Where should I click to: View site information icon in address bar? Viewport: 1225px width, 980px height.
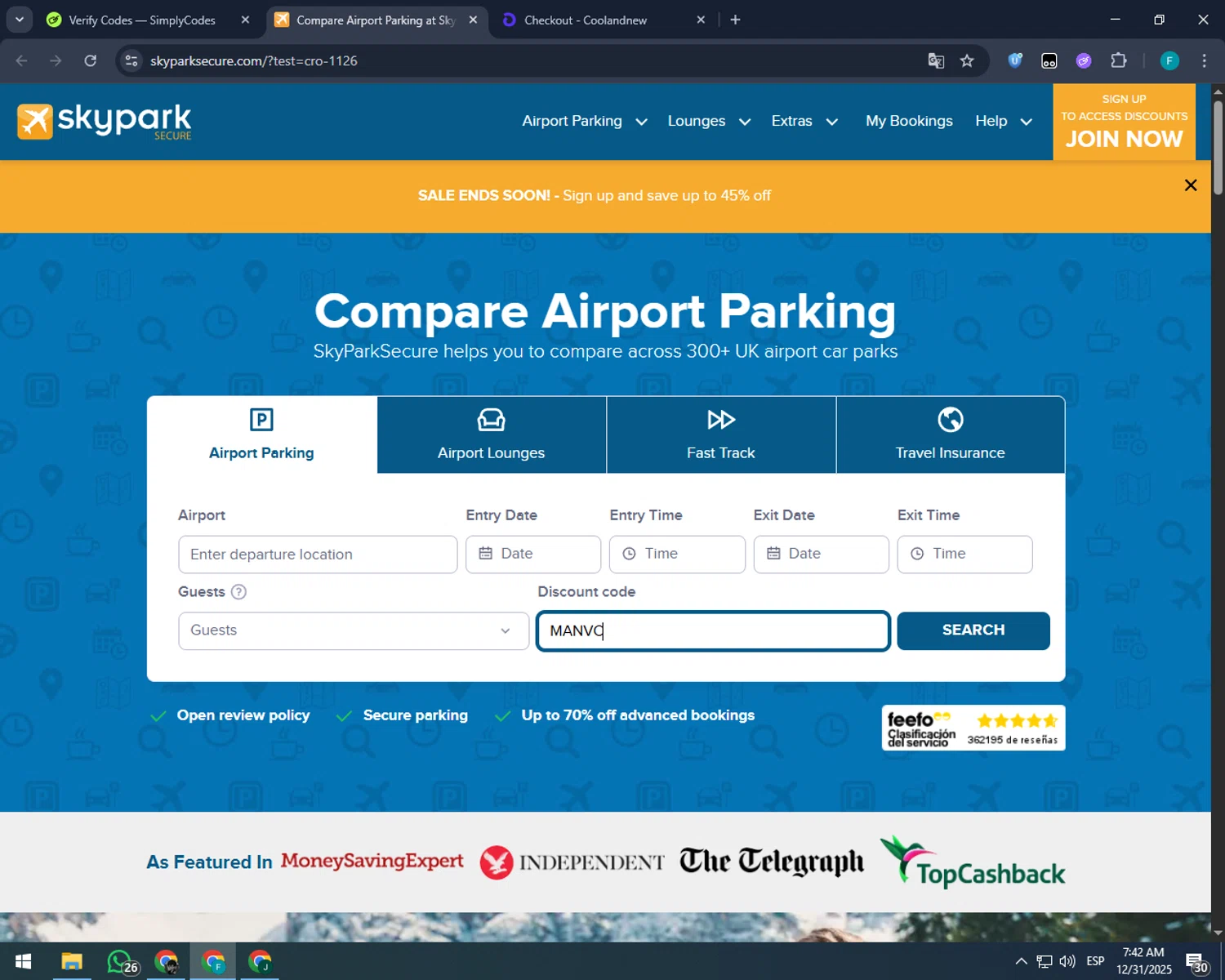[131, 60]
